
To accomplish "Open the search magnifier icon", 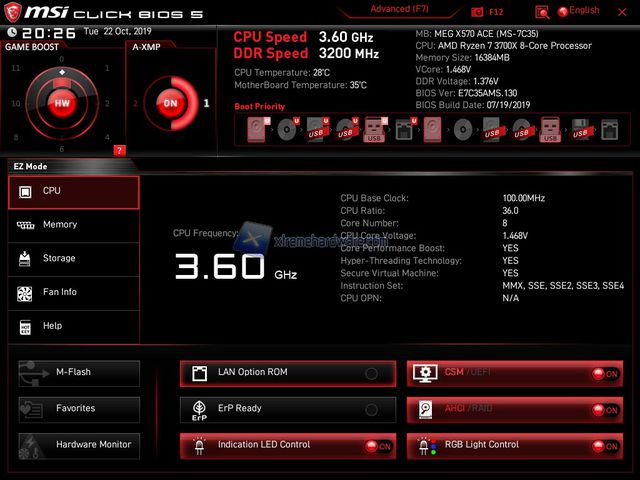I will click(x=541, y=11).
